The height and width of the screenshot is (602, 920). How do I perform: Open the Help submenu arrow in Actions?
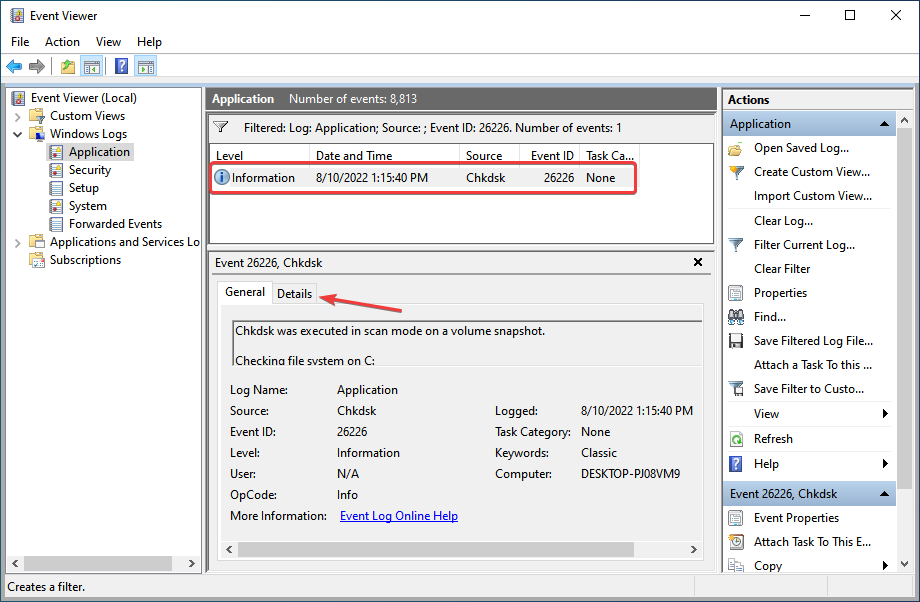[885, 464]
